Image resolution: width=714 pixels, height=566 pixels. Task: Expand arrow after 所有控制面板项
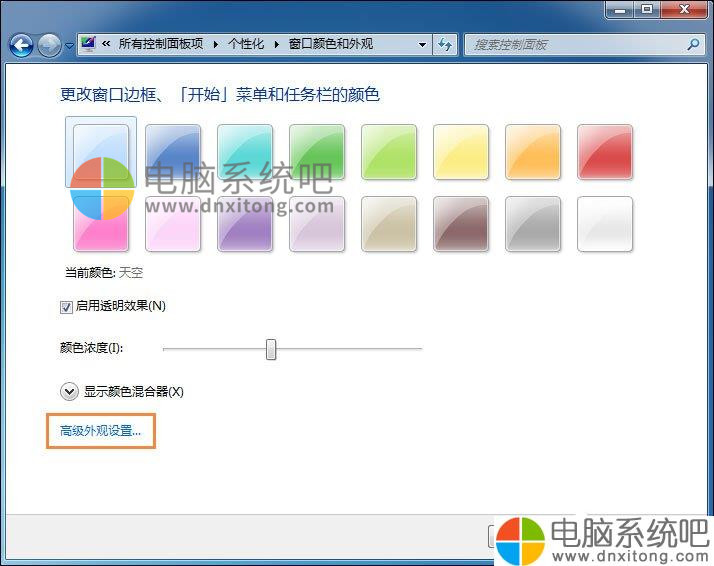[x=216, y=44]
